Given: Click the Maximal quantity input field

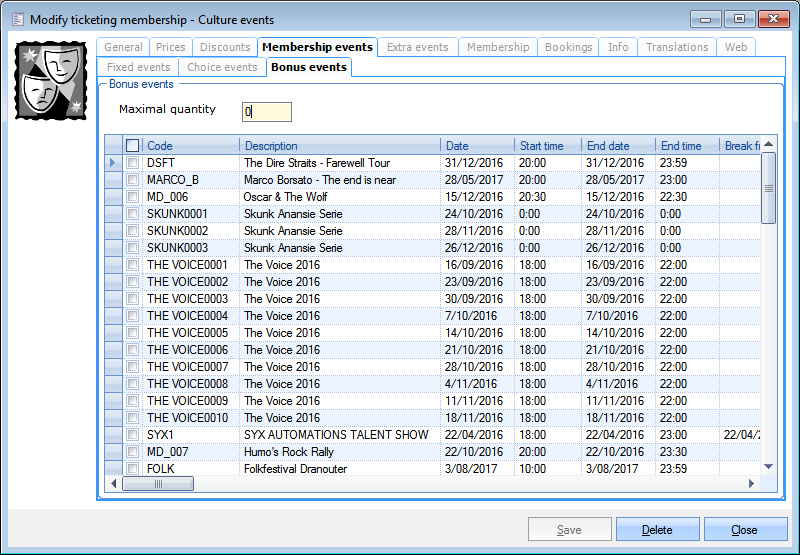Looking at the screenshot, I should click(267, 112).
